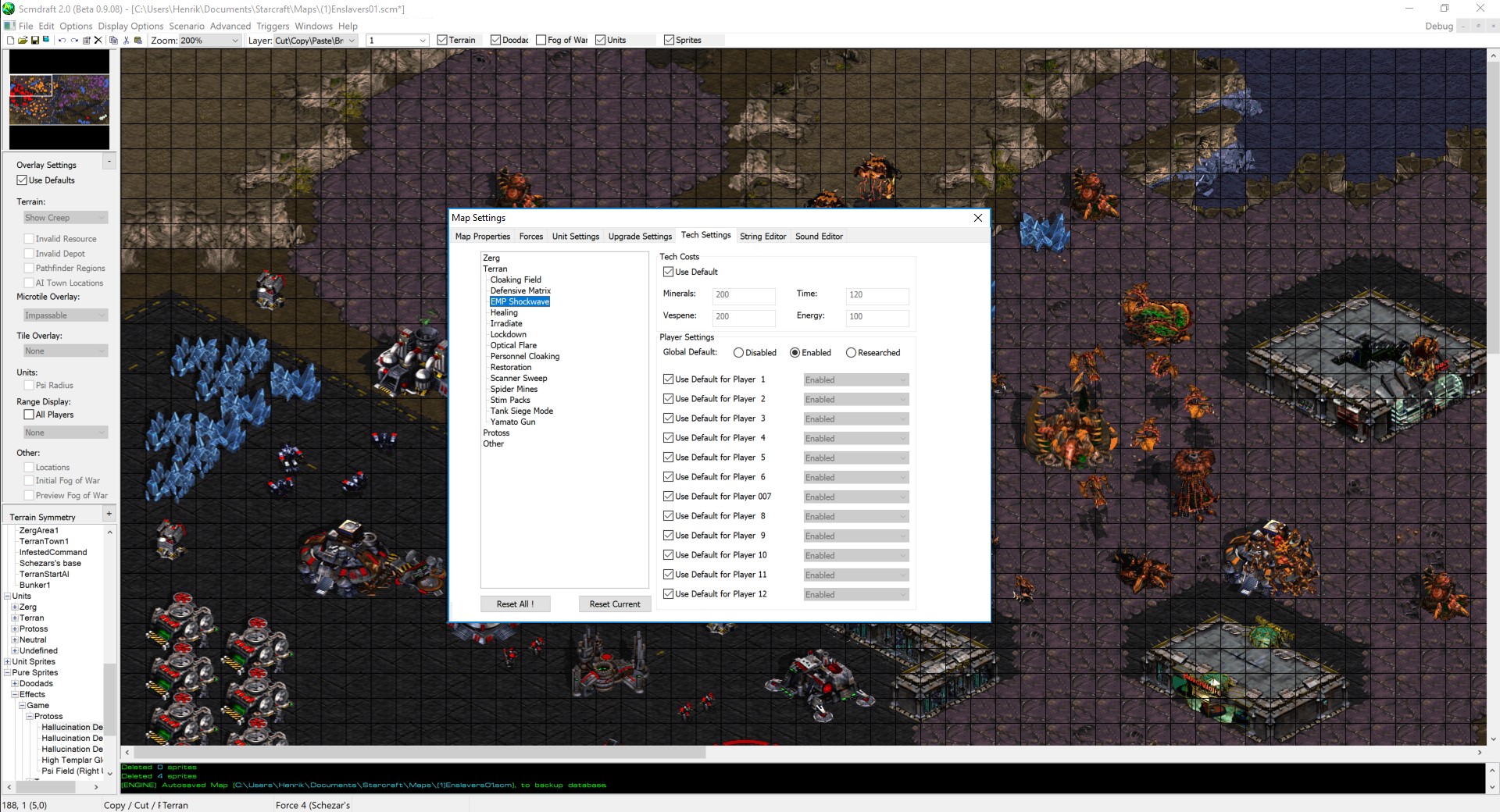
Task: Toggle the Units visibility checkbox
Action: 600,40
